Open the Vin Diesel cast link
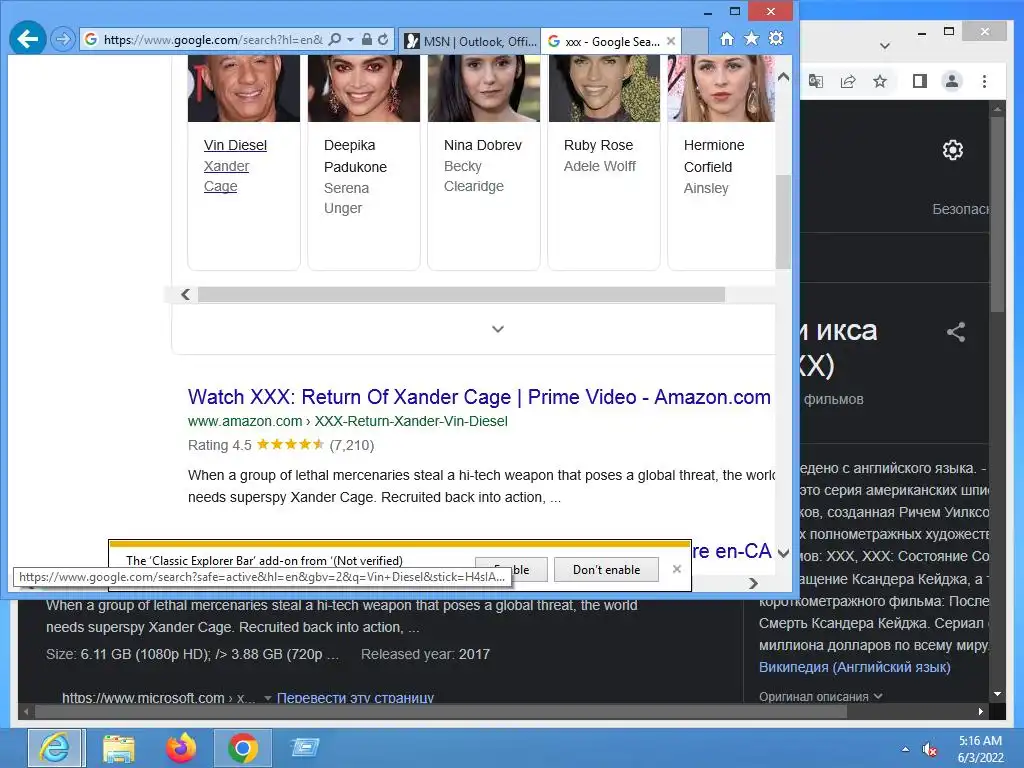The image size is (1024, 768). point(235,145)
